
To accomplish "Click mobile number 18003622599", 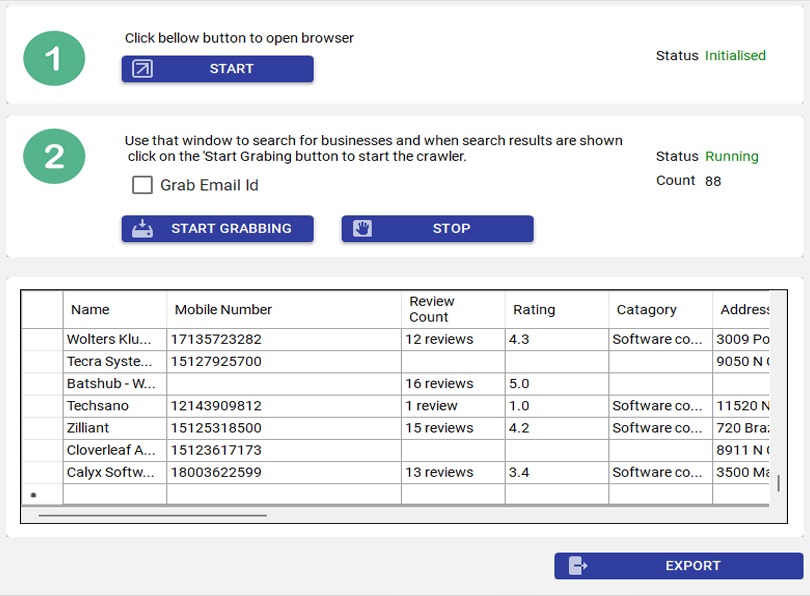I will click(284, 473).
